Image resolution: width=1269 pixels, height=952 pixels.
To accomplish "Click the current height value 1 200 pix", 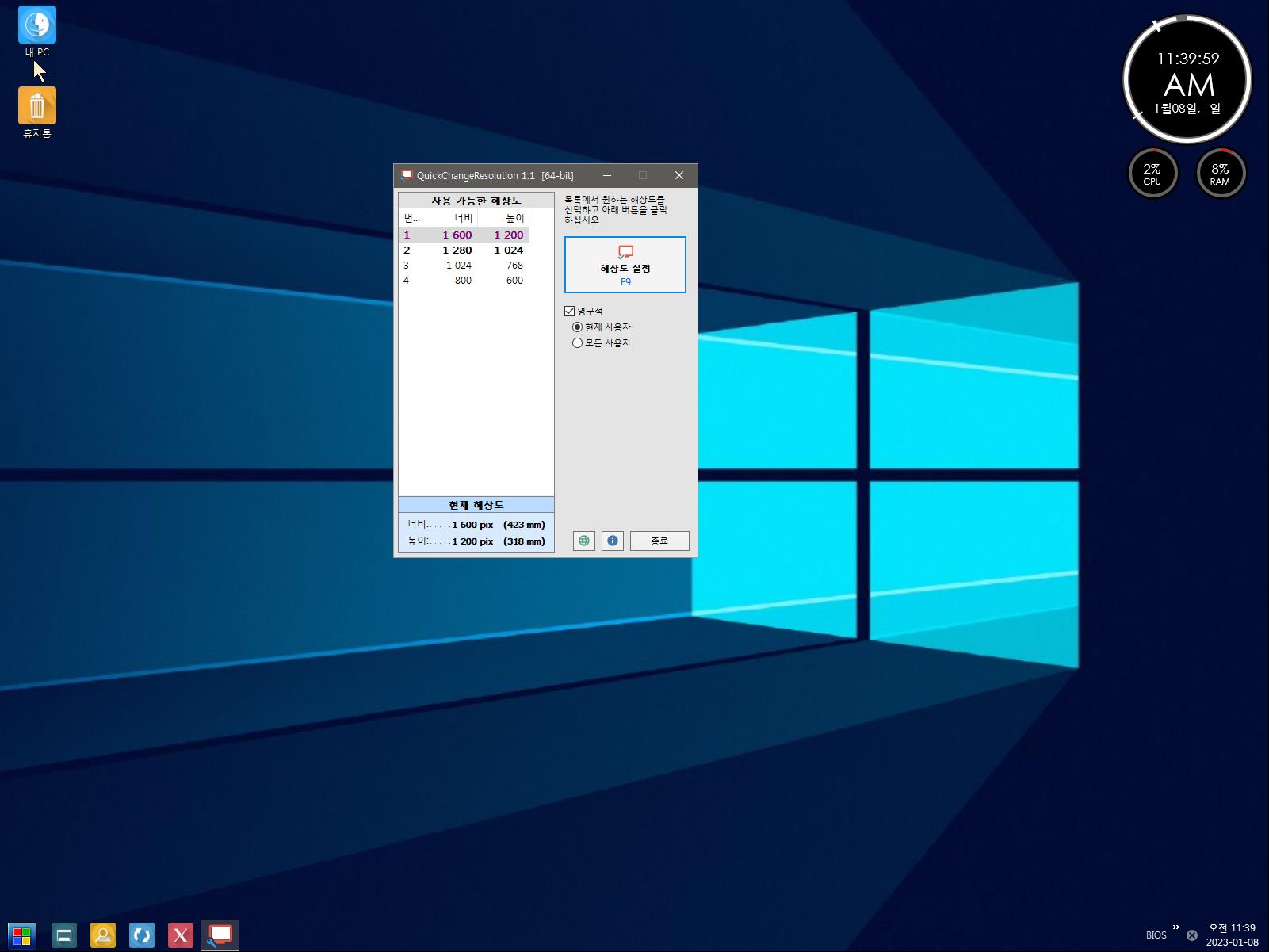I will (x=473, y=541).
